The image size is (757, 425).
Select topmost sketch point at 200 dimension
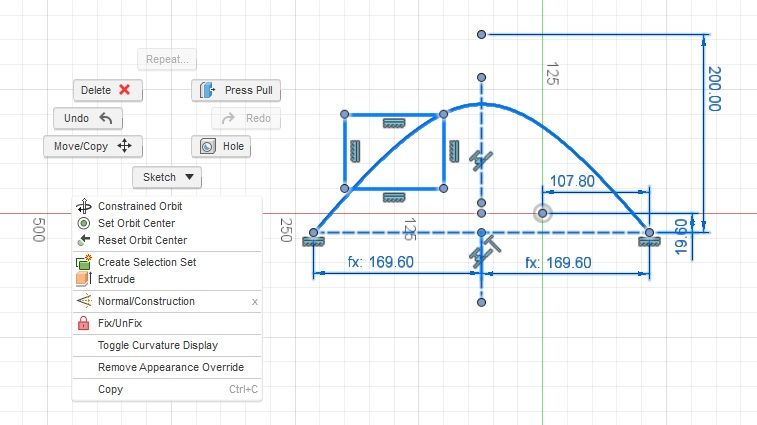(481, 34)
